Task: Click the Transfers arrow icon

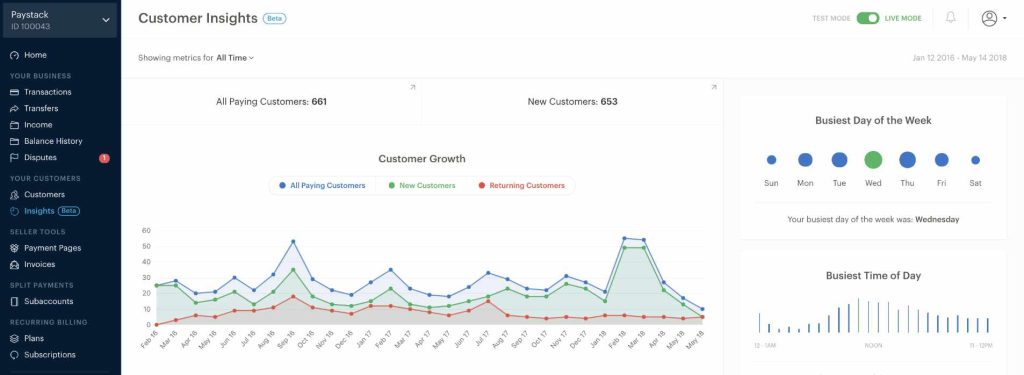Action: pyautogui.click(x=14, y=108)
